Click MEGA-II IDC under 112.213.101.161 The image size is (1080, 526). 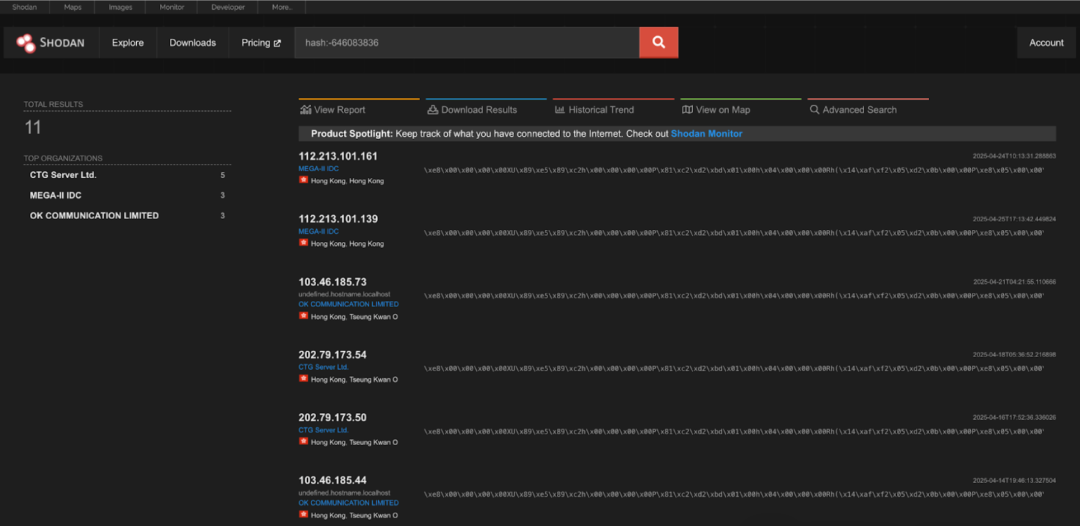click(319, 168)
